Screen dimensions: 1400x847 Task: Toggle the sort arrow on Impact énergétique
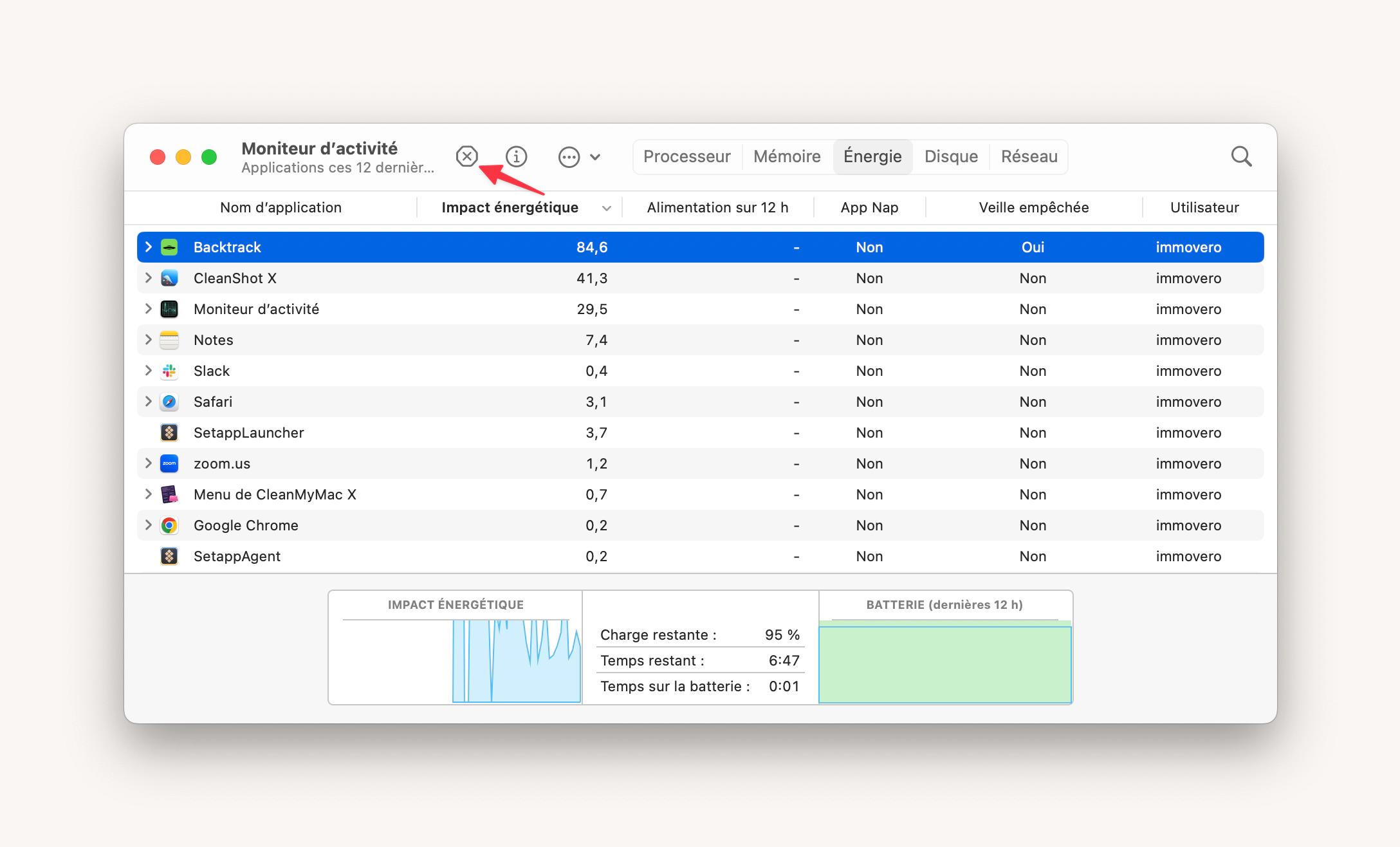click(x=606, y=208)
